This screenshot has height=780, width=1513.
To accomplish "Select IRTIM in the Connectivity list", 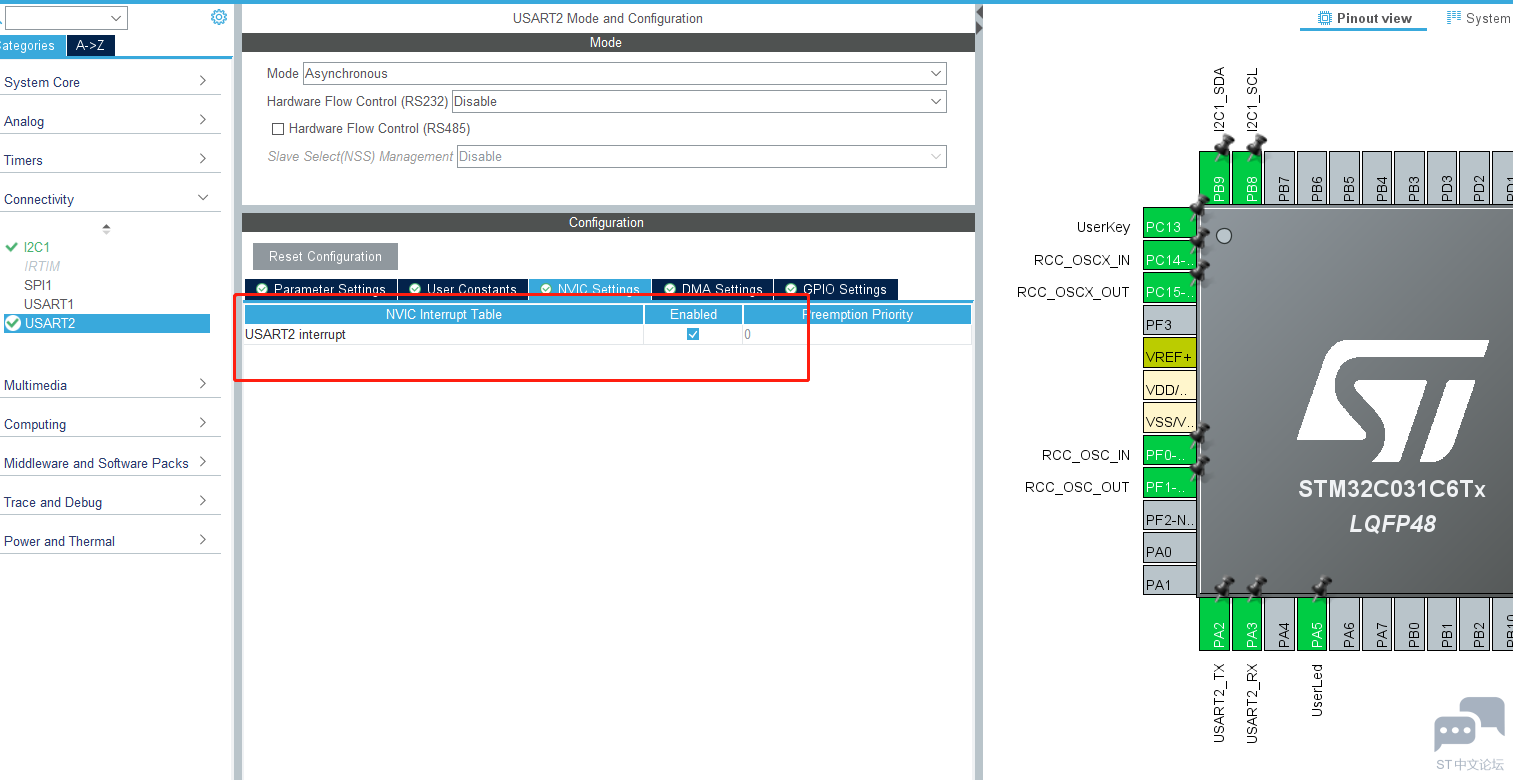I will click(42, 266).
